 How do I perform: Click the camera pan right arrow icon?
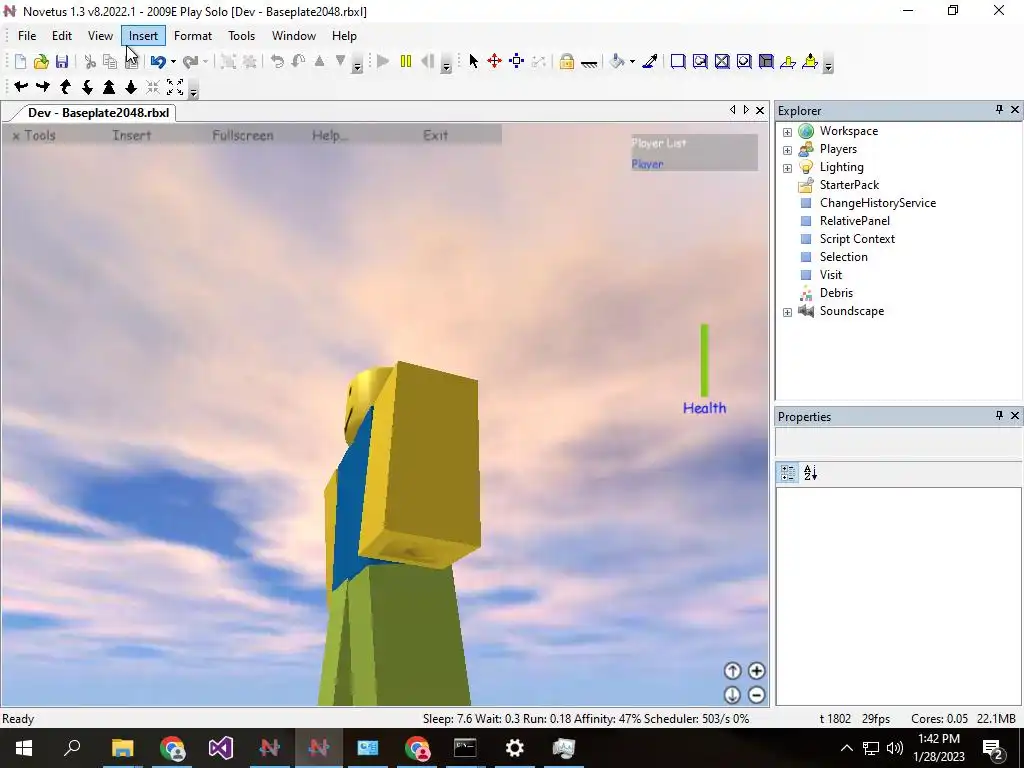click(43, 86)
